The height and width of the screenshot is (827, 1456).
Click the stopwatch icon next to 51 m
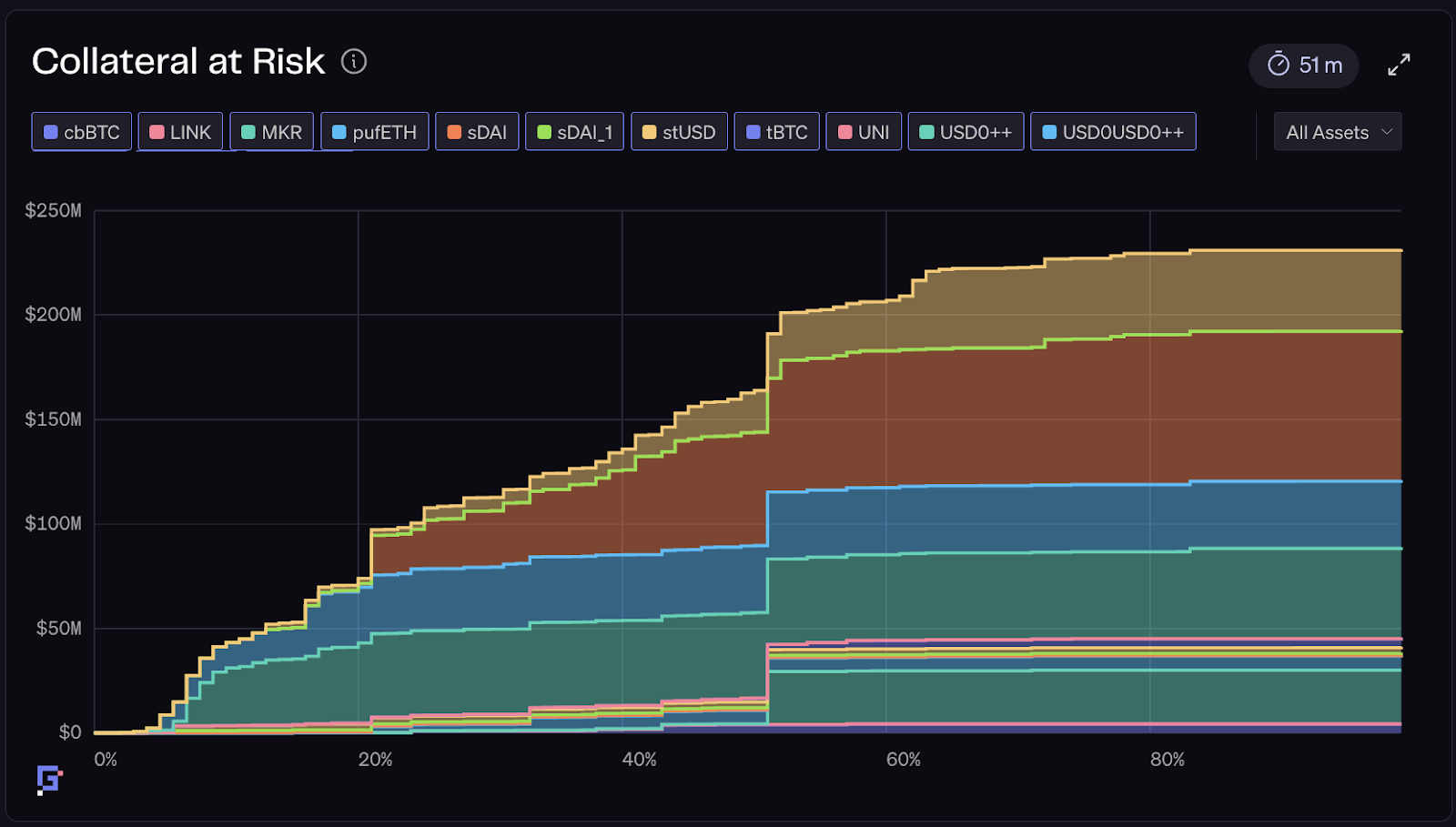point(1279,65)
